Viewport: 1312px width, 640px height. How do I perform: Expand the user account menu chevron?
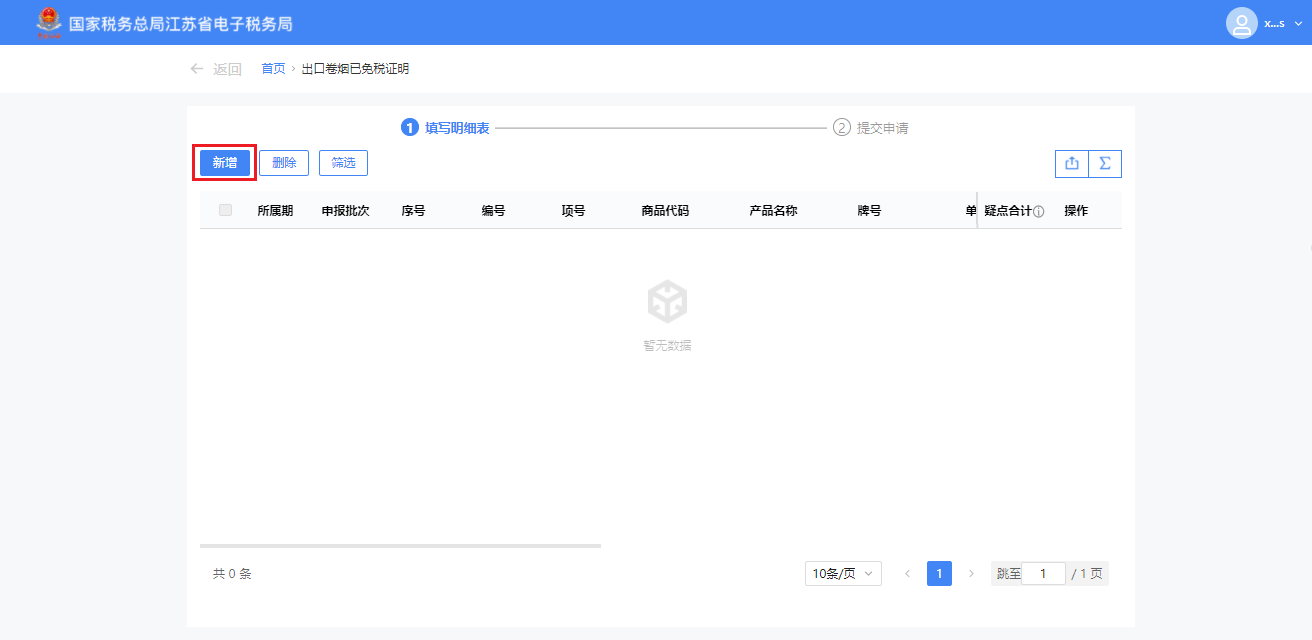[1299, 23]
